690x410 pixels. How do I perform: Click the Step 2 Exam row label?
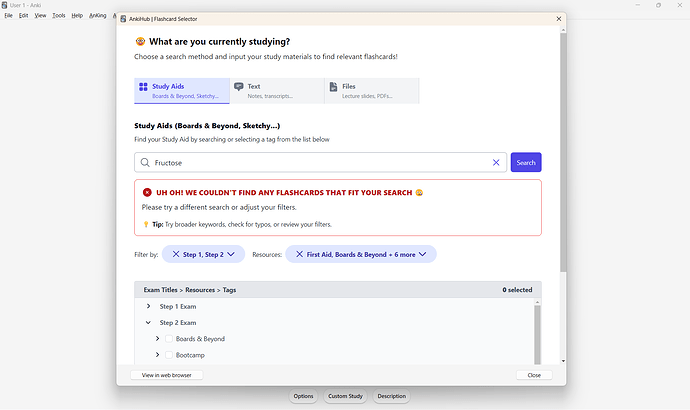click(178, 322)
